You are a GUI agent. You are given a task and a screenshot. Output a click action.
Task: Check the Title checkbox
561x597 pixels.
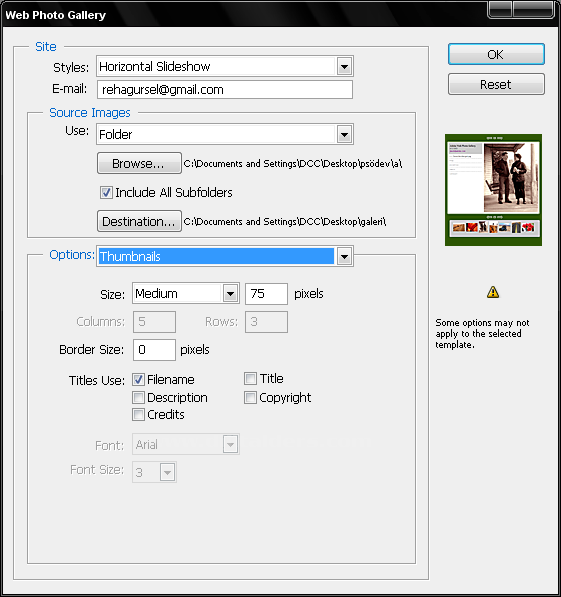[250, 378]
